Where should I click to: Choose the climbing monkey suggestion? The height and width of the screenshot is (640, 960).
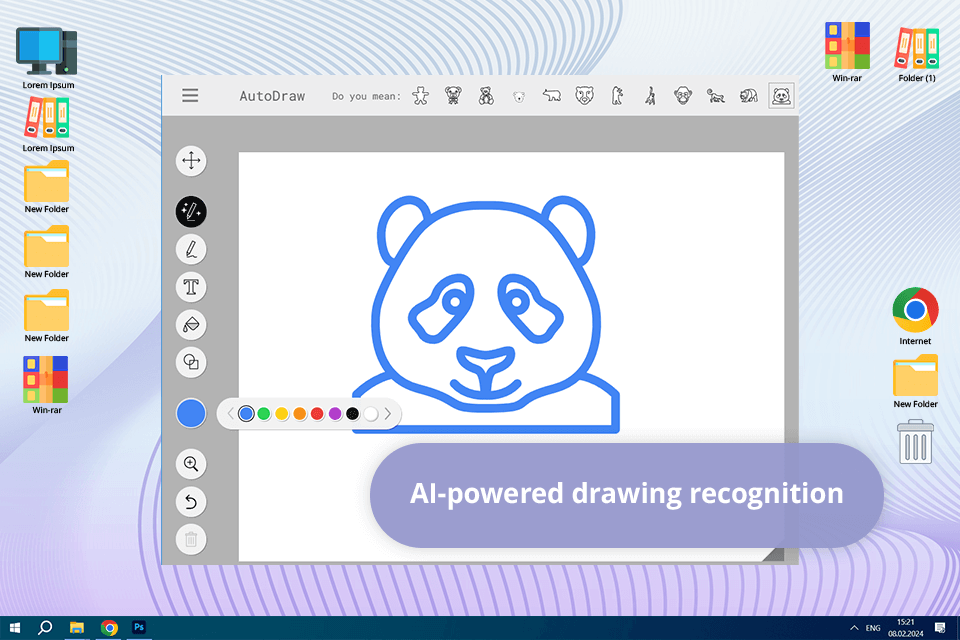click(x=650, y=96)
